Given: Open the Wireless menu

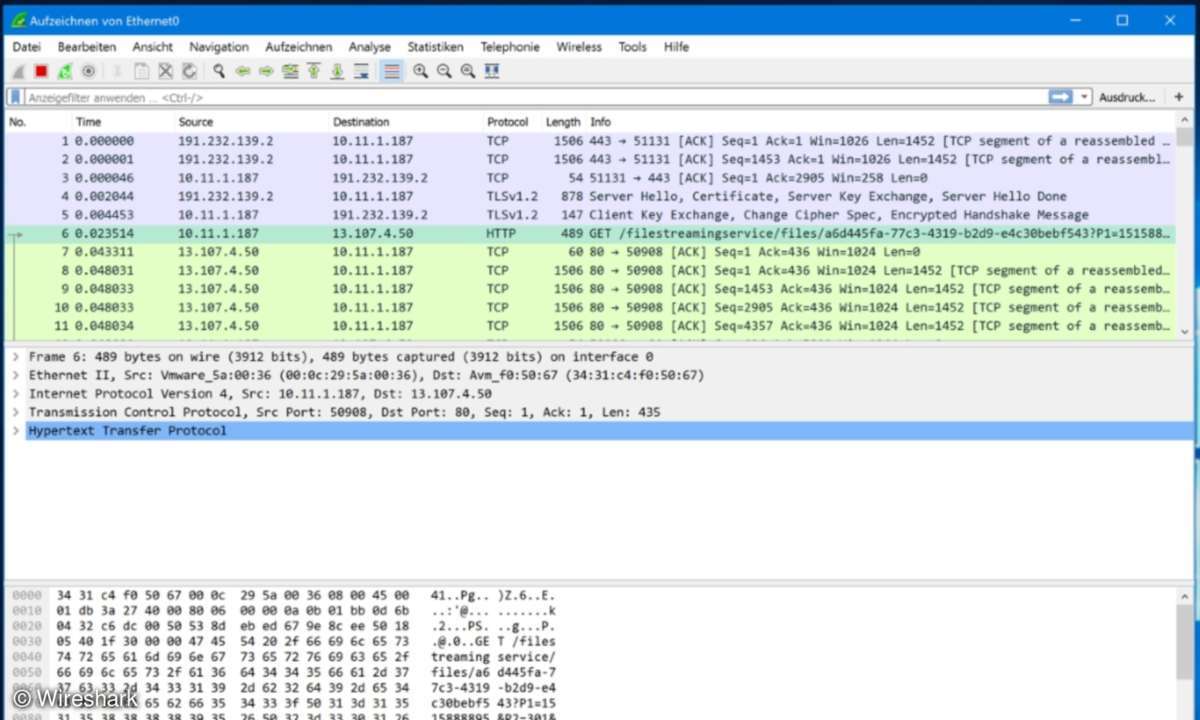Looking at the screenshot, I should click(x=580, y=47).
